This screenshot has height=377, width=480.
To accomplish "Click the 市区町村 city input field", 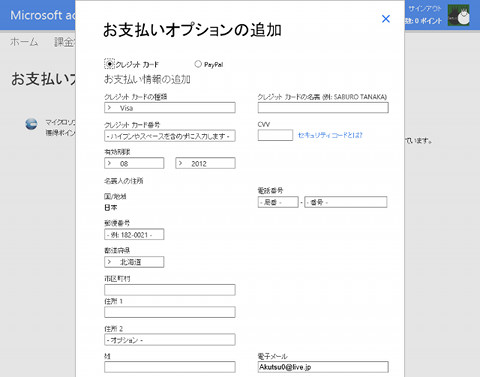I will coord(170,290).
